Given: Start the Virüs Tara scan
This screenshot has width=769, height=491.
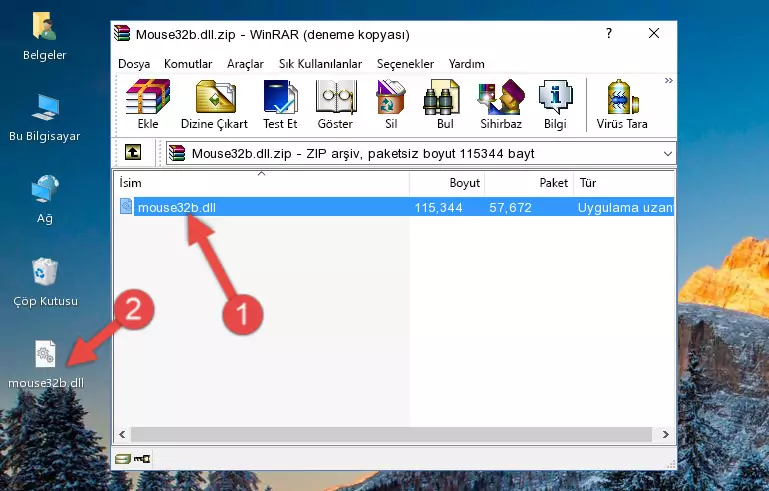Looking at the screenshot, I should 622,104.
